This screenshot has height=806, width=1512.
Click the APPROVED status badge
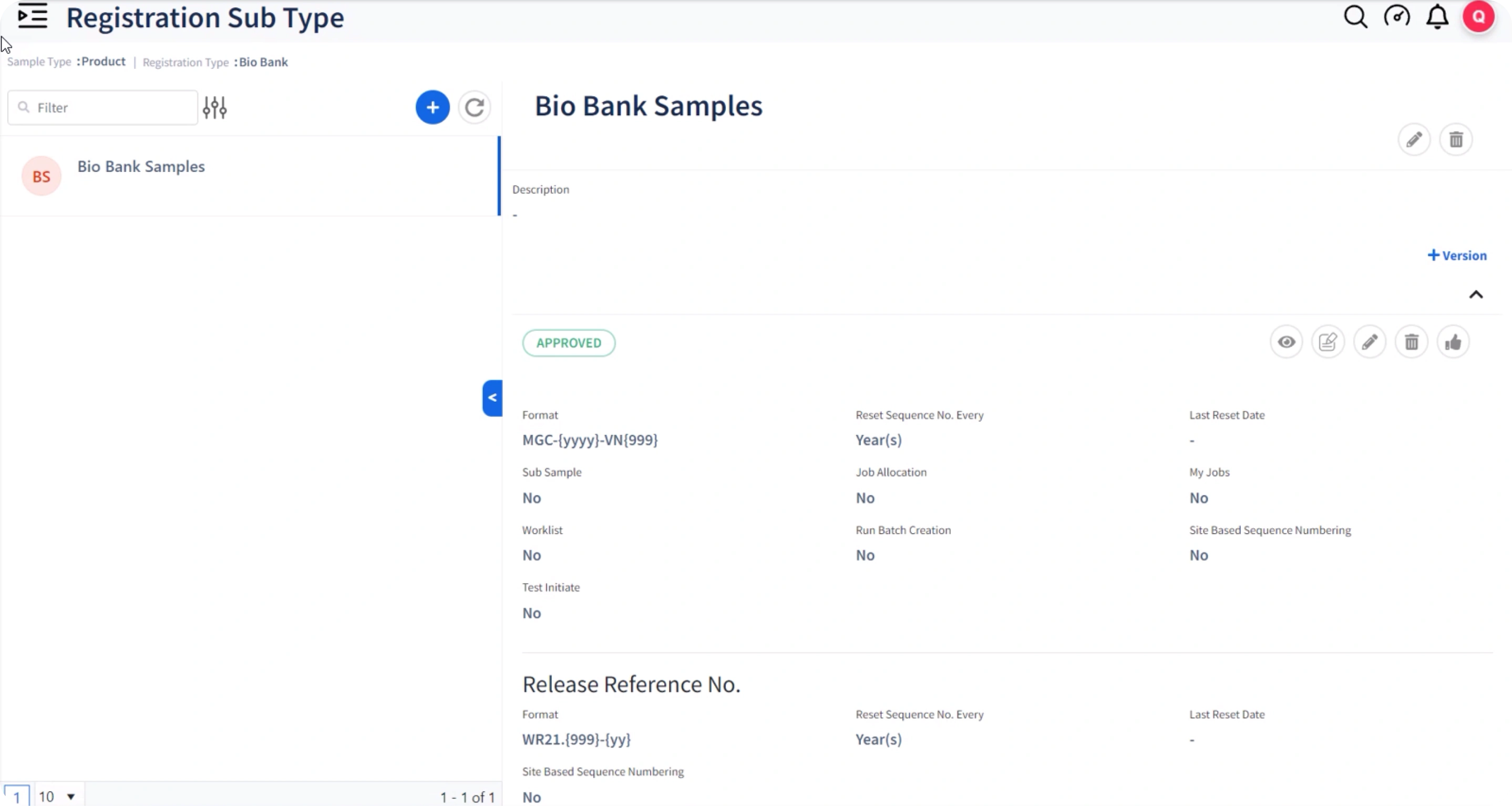[x=569, y=343]
